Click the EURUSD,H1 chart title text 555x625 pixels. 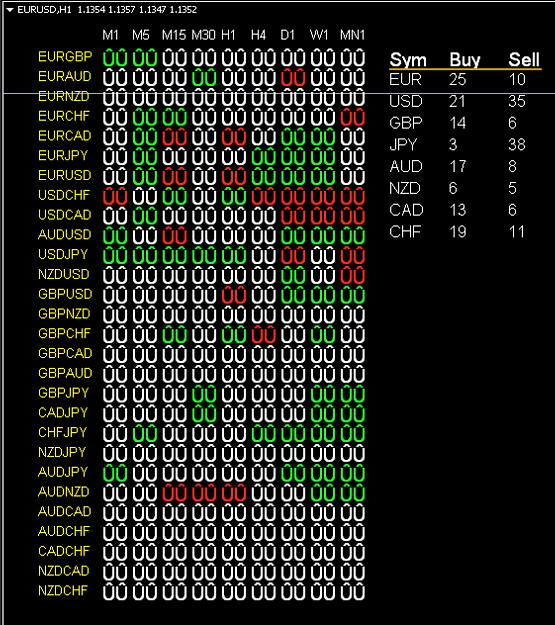[44, 10]
